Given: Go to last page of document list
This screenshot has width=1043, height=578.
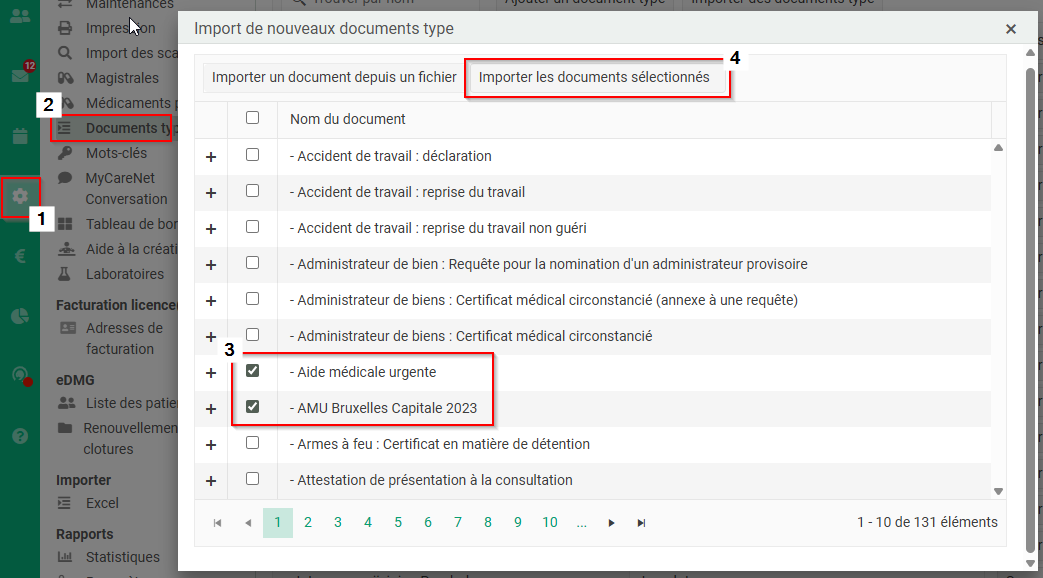Looking at the screenshot, I should tap(641, 523).
